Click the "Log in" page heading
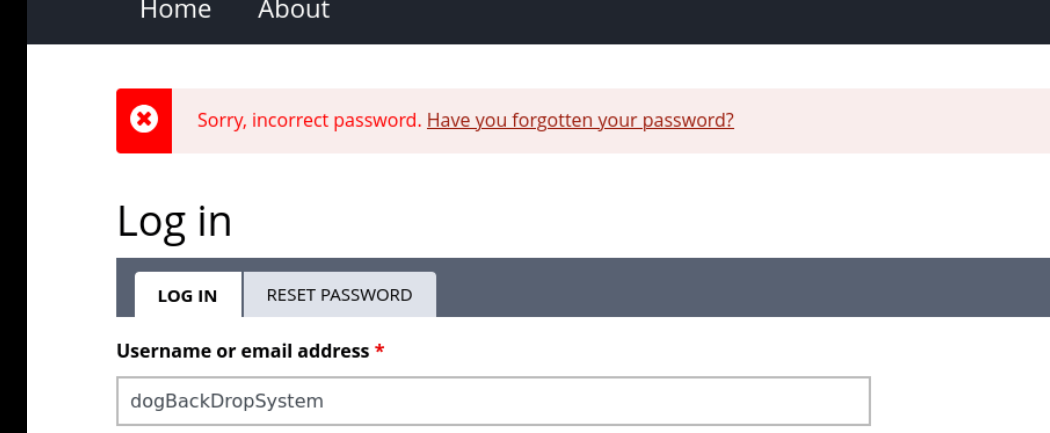1050x433 pixels. pos(174,221)
